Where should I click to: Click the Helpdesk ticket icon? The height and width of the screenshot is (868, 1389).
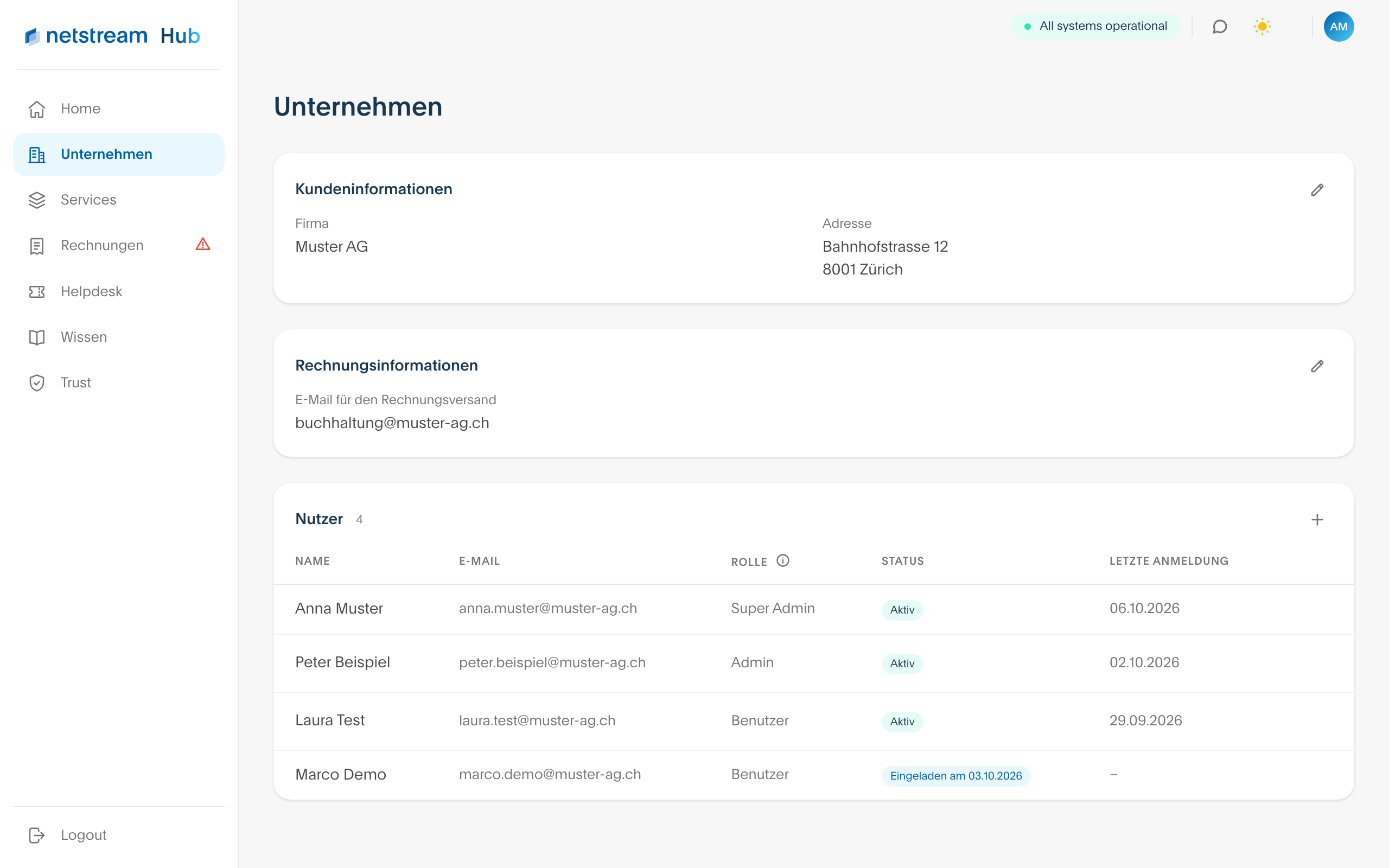point(37,292)
